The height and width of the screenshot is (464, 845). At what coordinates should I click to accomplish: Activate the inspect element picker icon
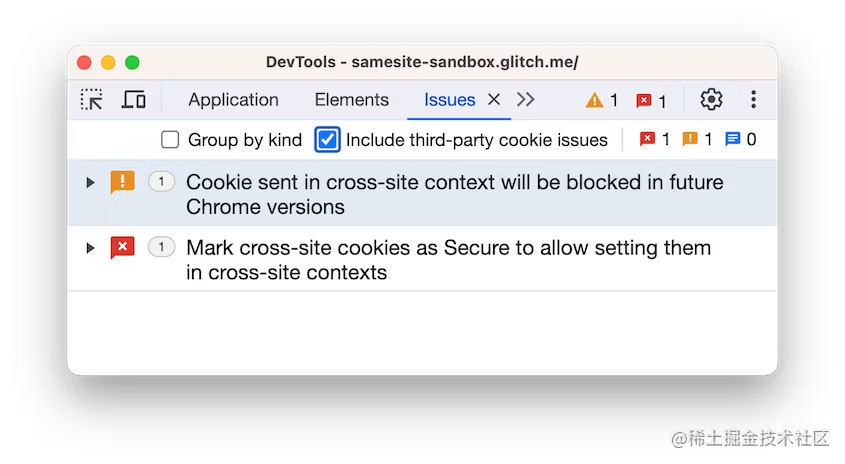click(92, 100)
